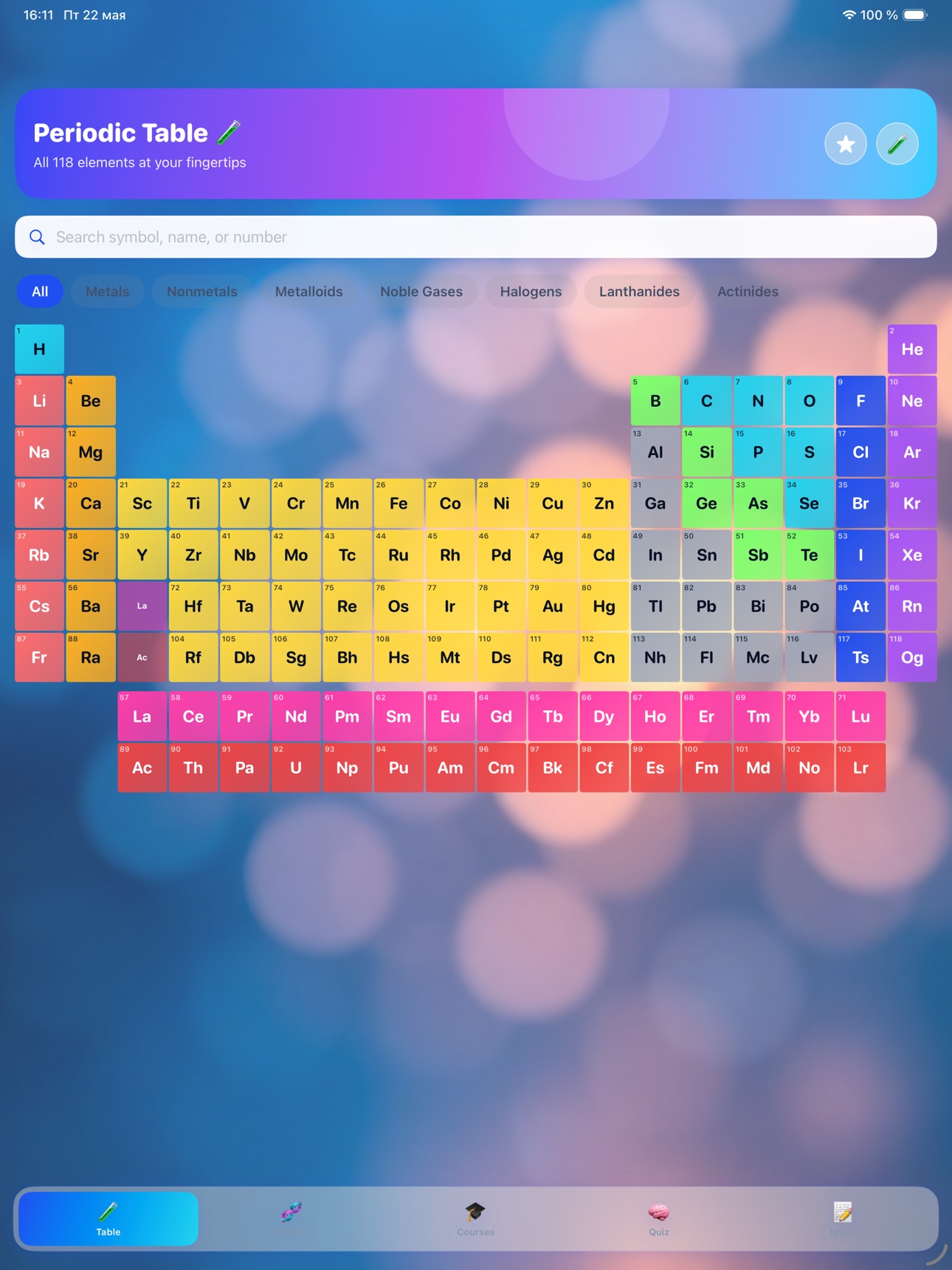
Task: Select the Table tab
Action: click(x=108, y=1218)
